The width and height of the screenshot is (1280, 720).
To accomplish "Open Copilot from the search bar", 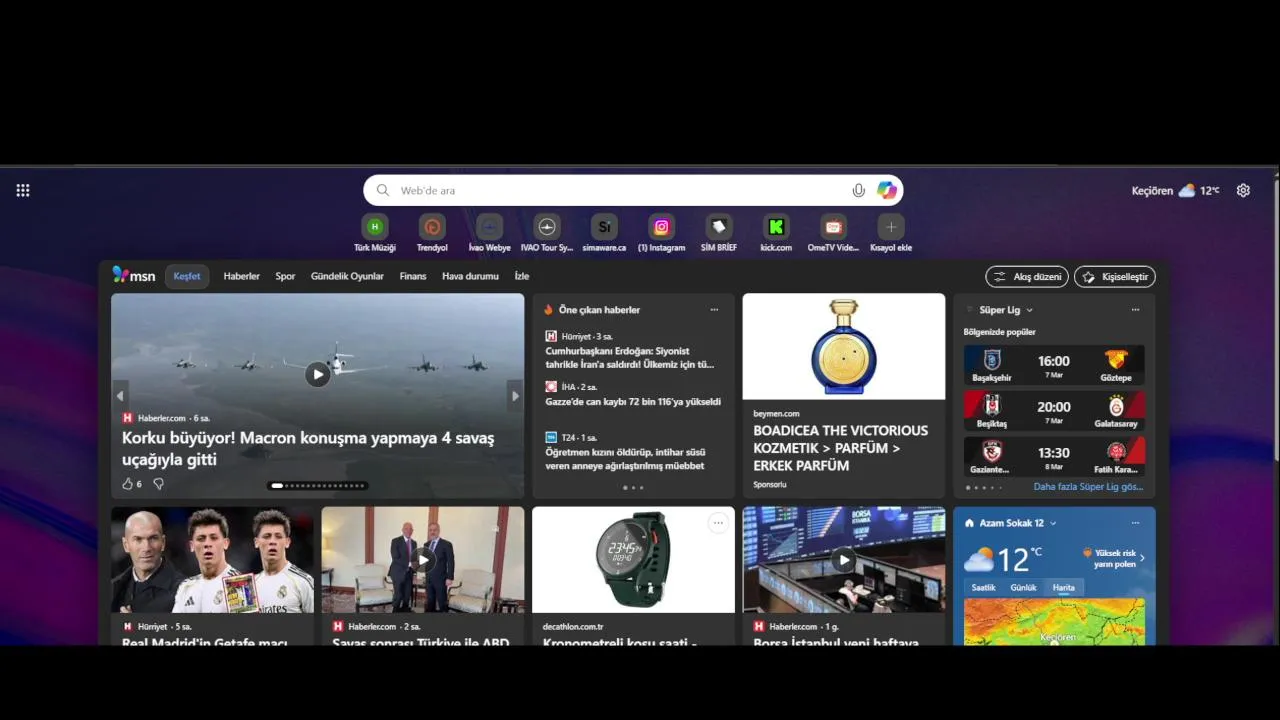I will tap(887, 190).
